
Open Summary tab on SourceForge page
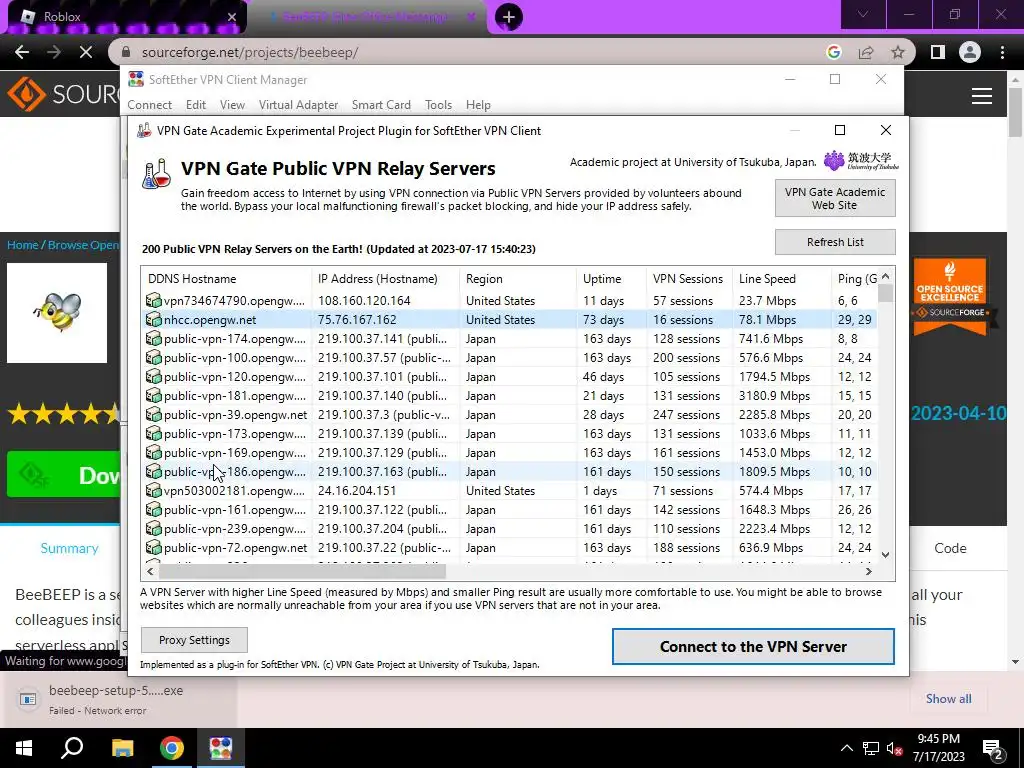tap(69, 548)
